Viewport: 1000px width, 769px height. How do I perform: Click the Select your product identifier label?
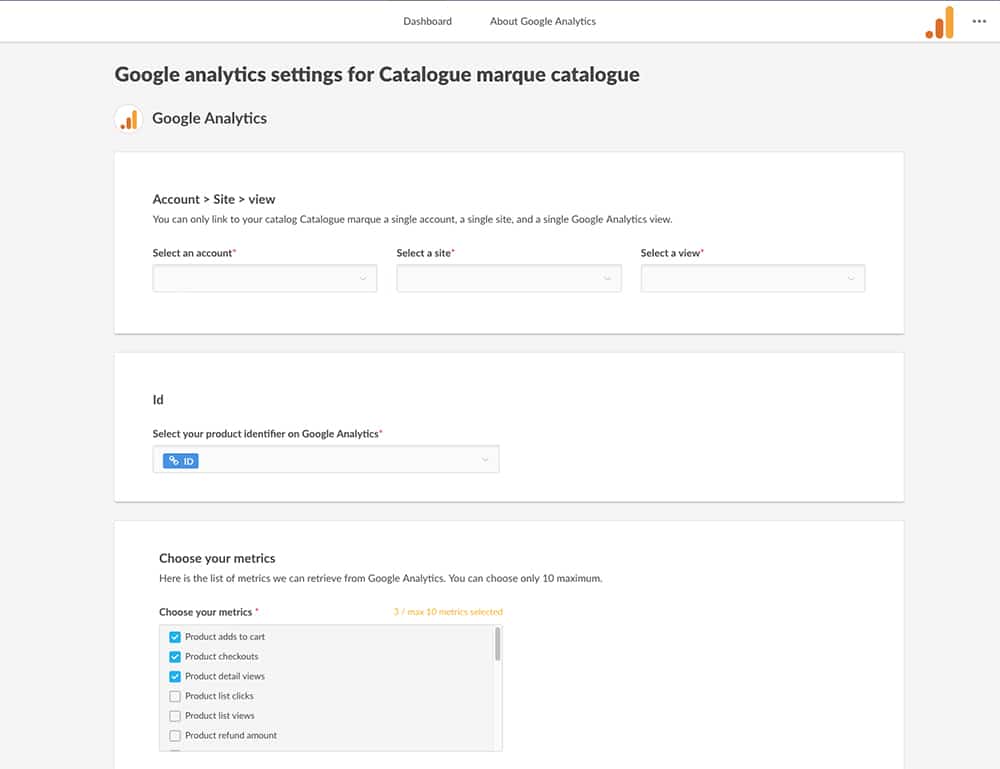[265, 434]
